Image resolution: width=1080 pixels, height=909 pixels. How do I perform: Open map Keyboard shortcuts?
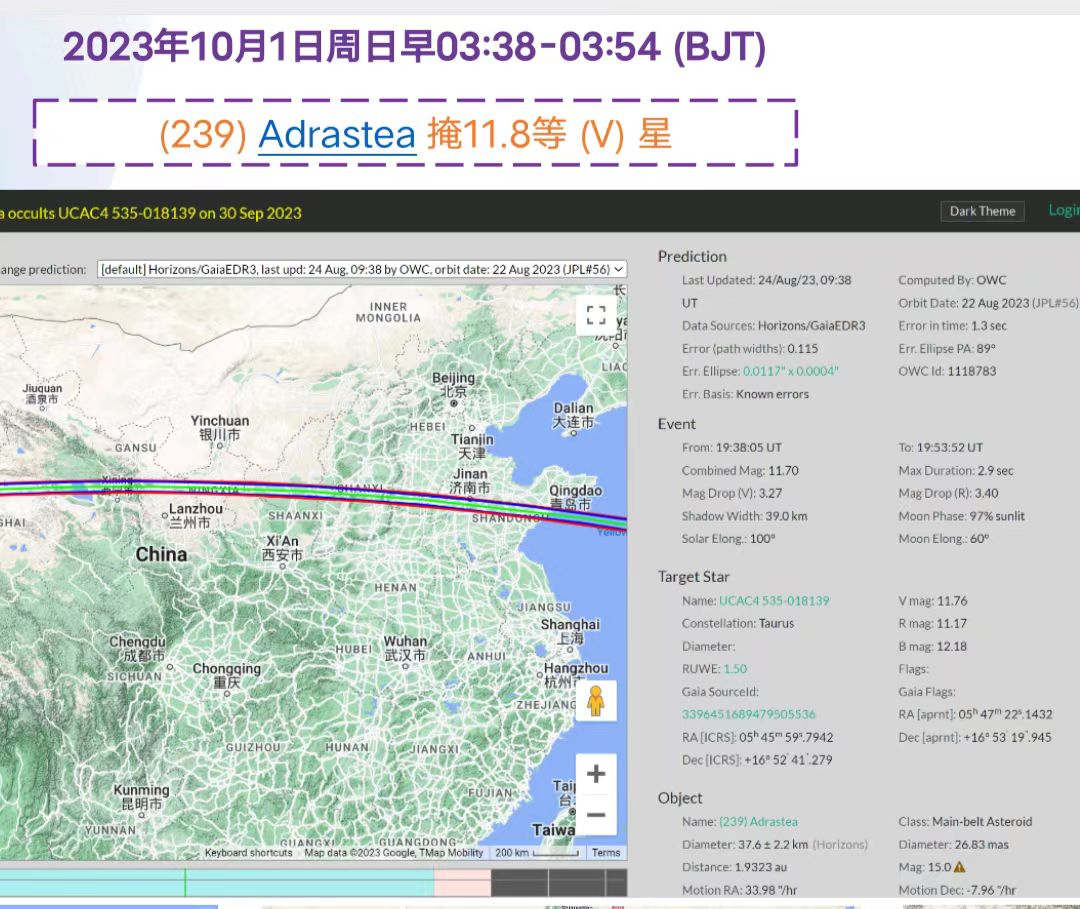(x=249, y=853)
